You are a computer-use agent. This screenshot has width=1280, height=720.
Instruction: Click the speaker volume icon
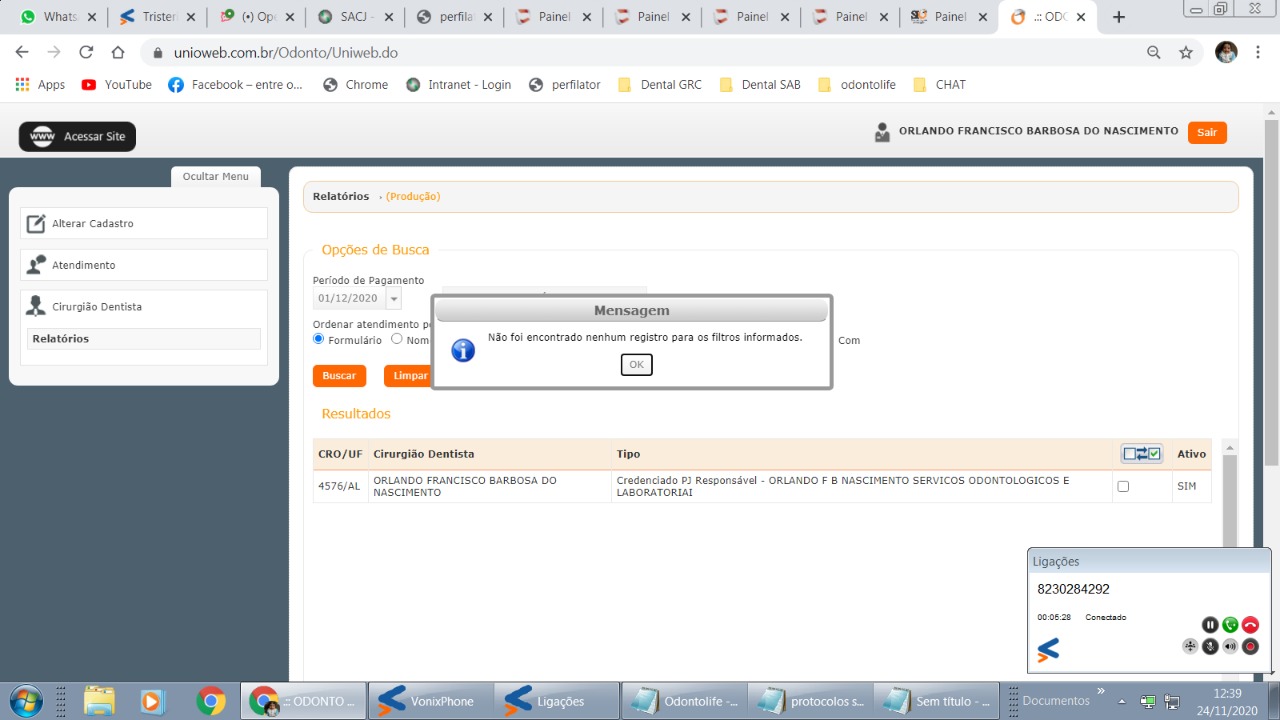click(1230, 646)
